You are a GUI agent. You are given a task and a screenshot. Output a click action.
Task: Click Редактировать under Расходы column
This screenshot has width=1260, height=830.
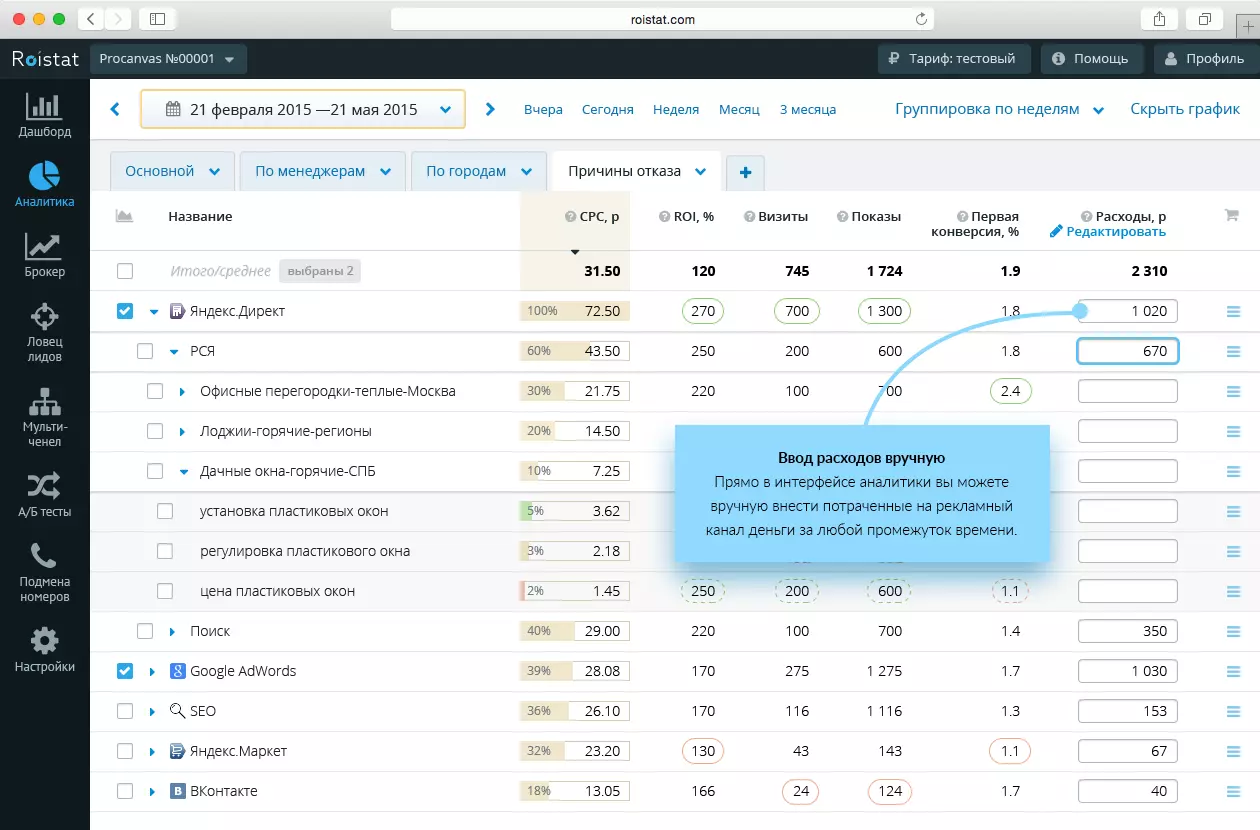tap(1108, 232)
